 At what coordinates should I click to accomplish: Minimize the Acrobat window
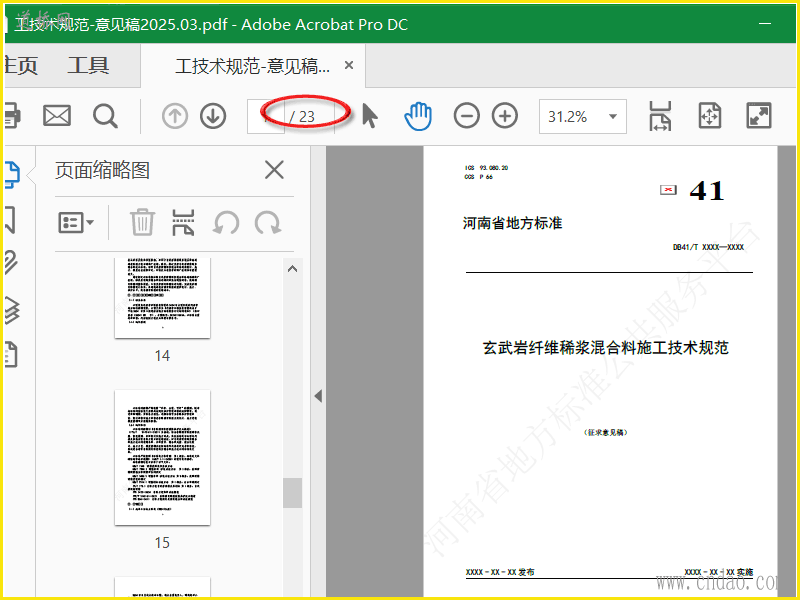coord(765,23)
